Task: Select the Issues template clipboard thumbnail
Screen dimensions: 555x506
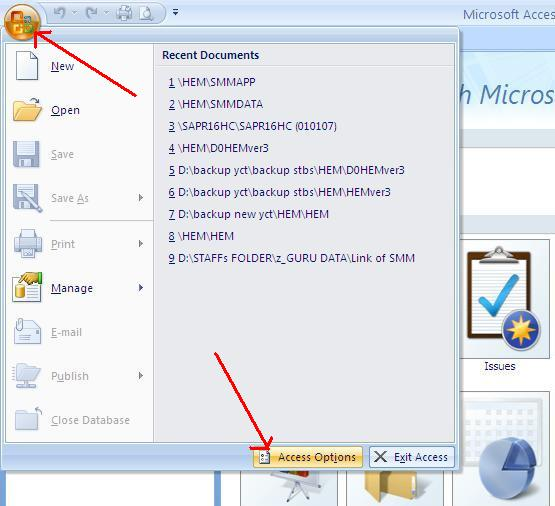Action: pyautogui.click(x=503, y=298)
